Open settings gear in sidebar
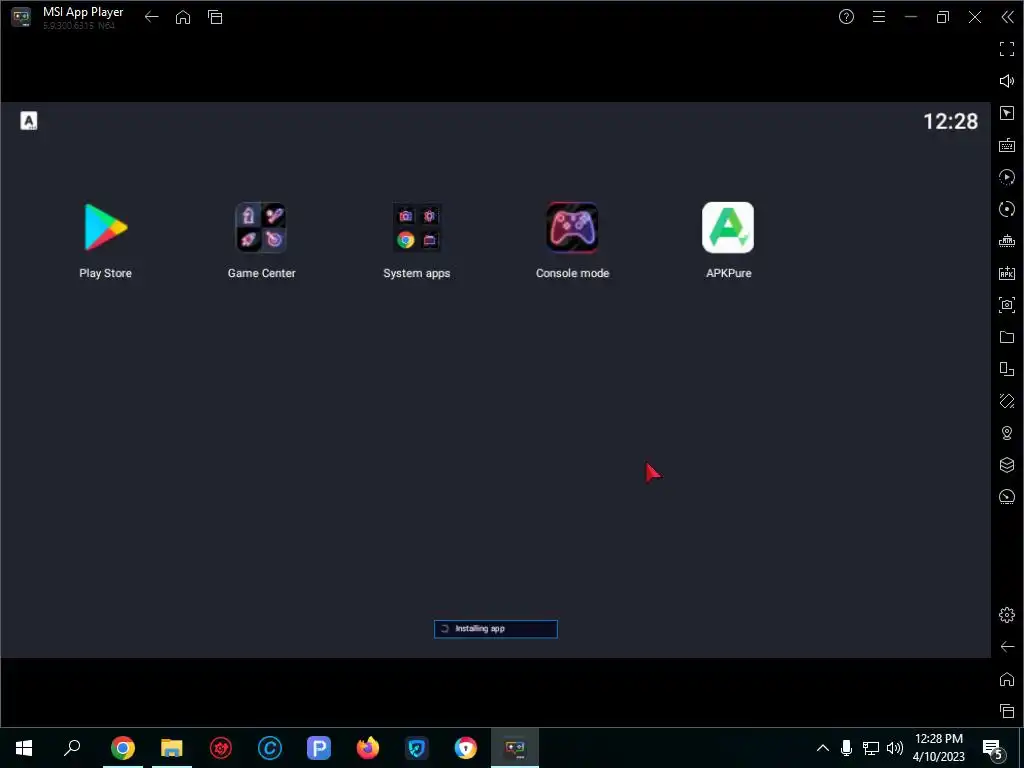Screen dimensions: 1024x768 (1007, 615)
